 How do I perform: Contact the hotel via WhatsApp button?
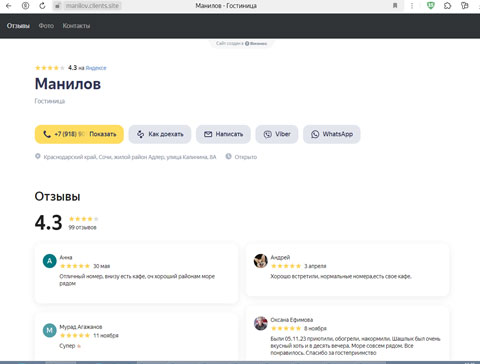(x=332, y=134)
